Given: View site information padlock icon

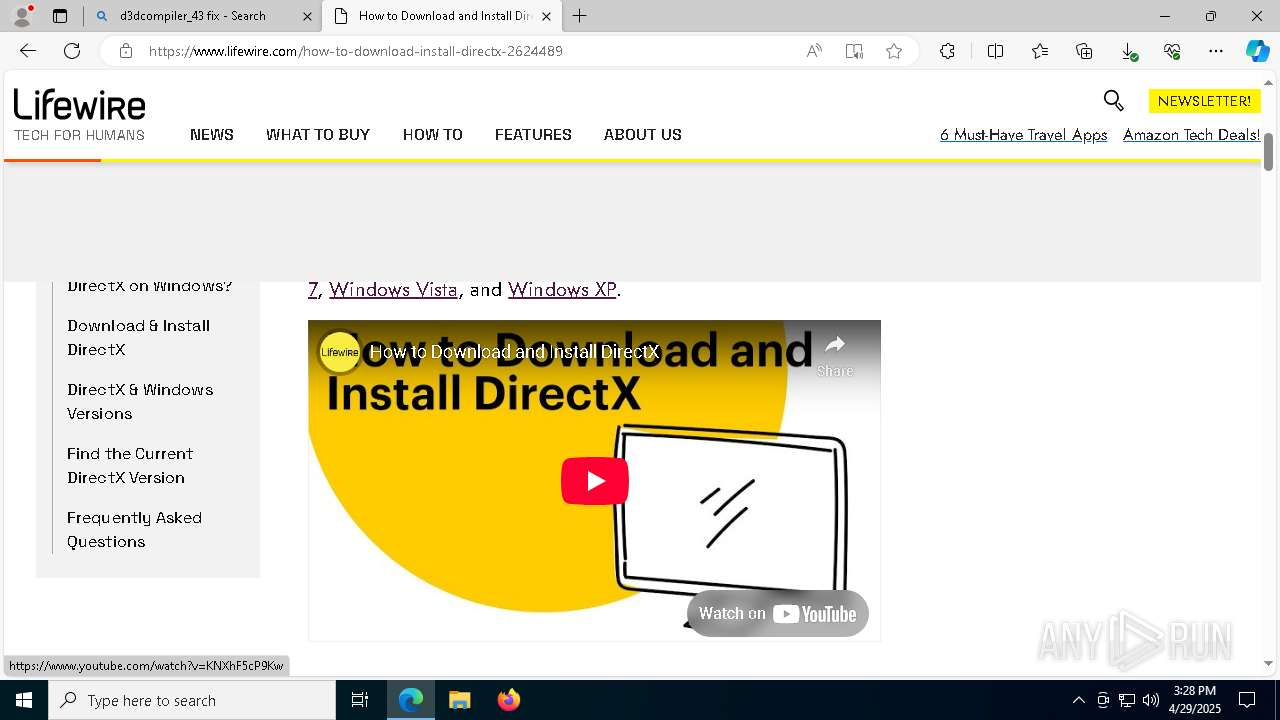Looking at the screenshot, I should pos(126,51).
